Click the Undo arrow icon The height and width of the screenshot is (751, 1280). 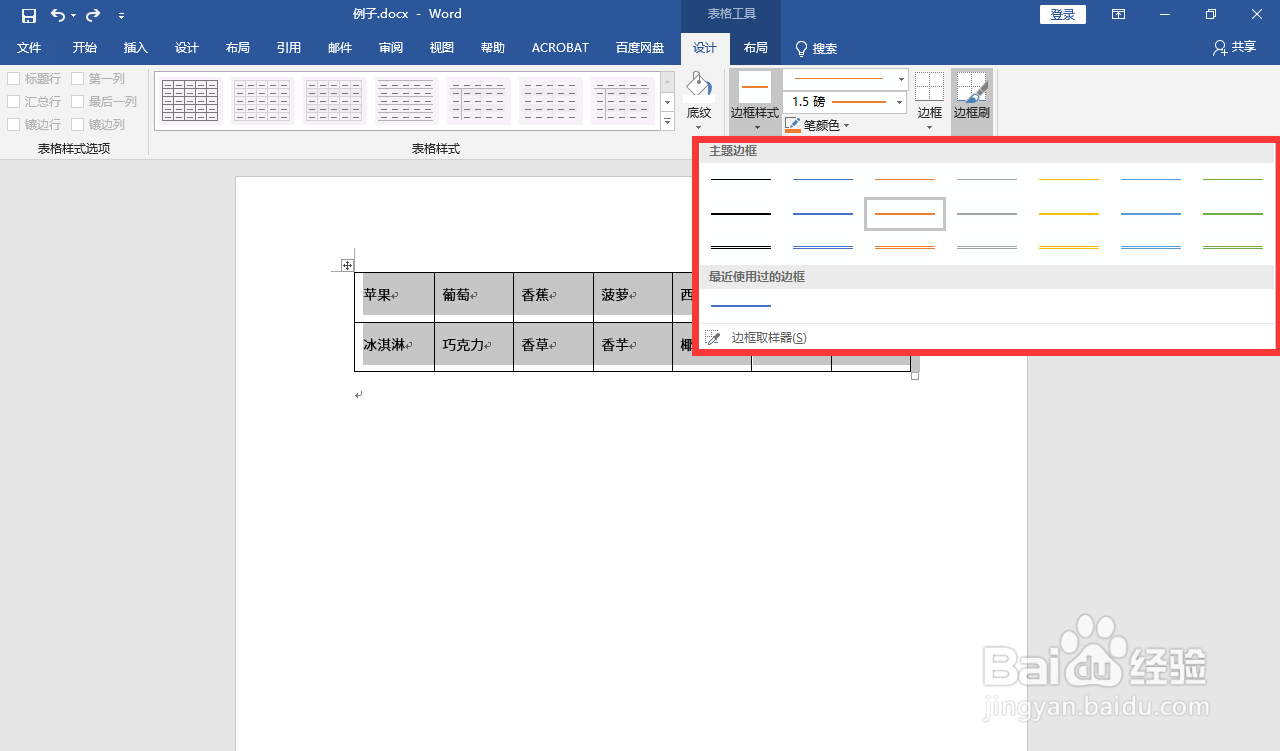[57, 14]
